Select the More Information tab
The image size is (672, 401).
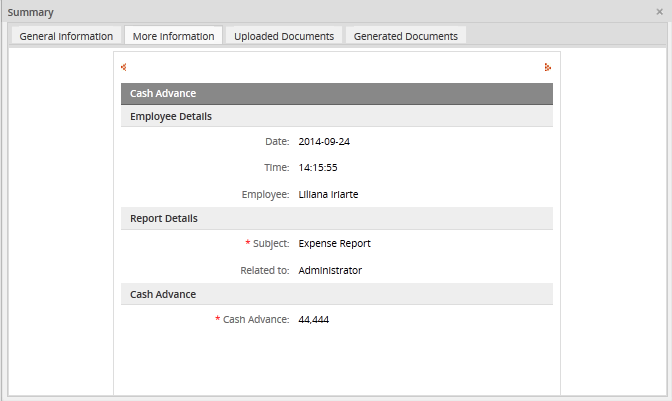[x=173, y=36]
